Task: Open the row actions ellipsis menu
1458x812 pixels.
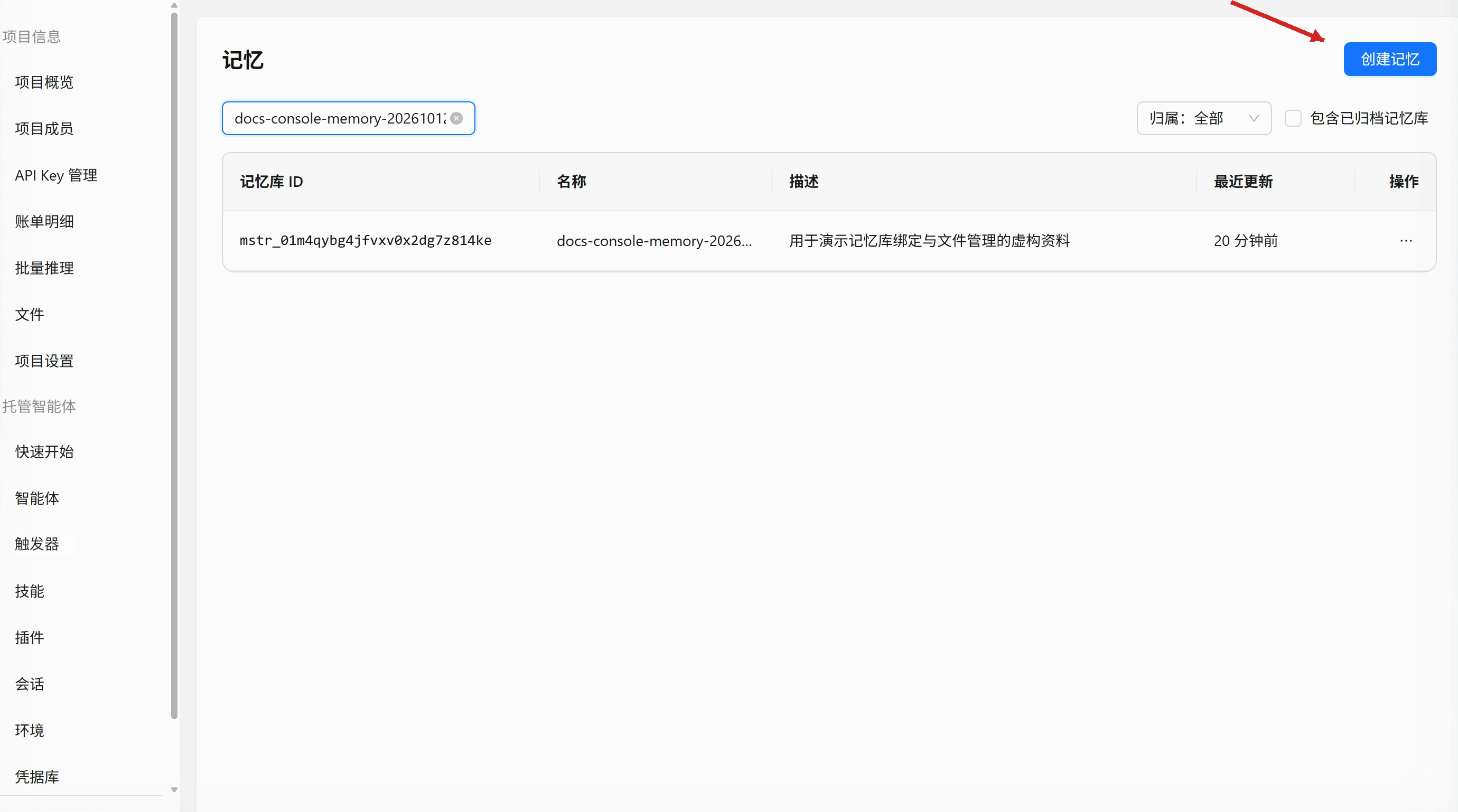Action: [x=1406, y=241]
